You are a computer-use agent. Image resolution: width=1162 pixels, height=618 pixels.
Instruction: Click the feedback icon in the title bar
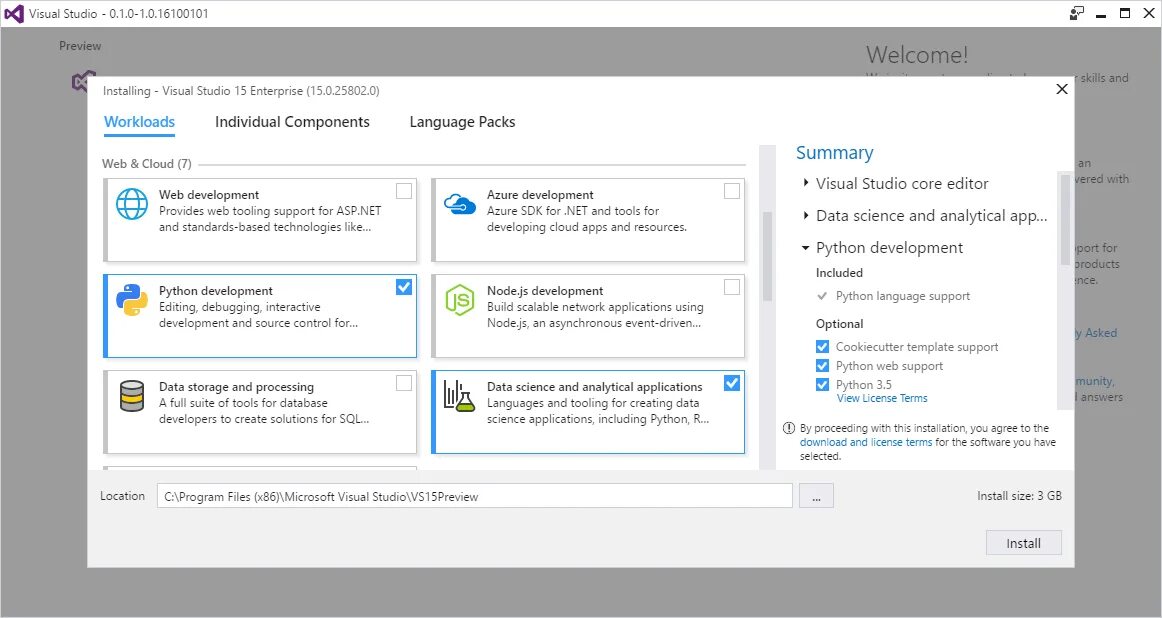(1077, 13)
